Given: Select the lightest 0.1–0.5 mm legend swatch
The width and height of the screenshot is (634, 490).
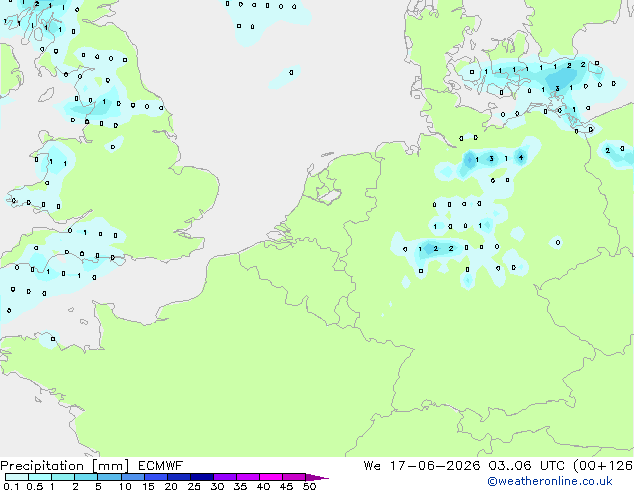Looking at the screenshot, I should point(17,477).
